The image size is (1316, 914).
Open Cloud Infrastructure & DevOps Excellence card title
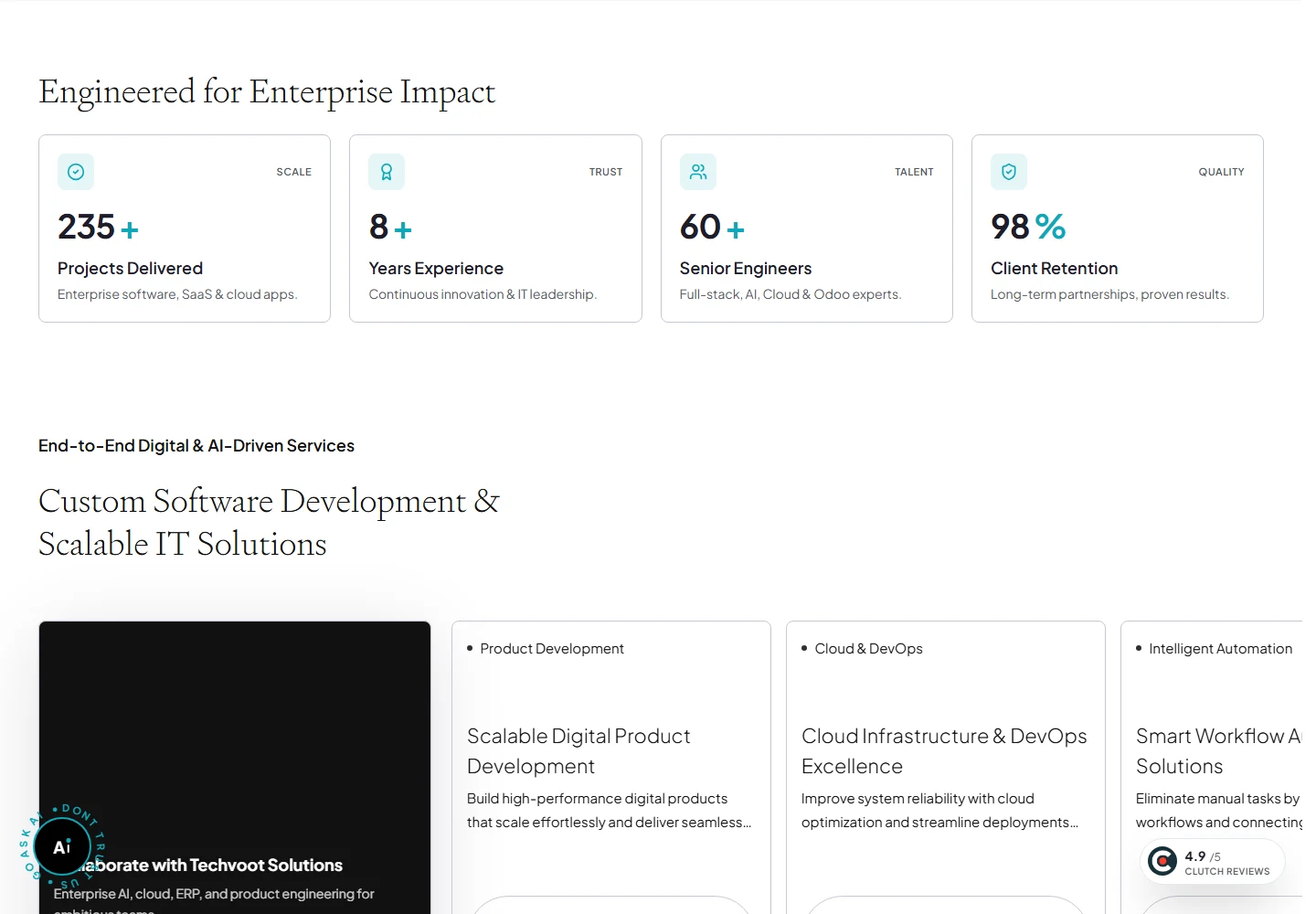point(944,751)
